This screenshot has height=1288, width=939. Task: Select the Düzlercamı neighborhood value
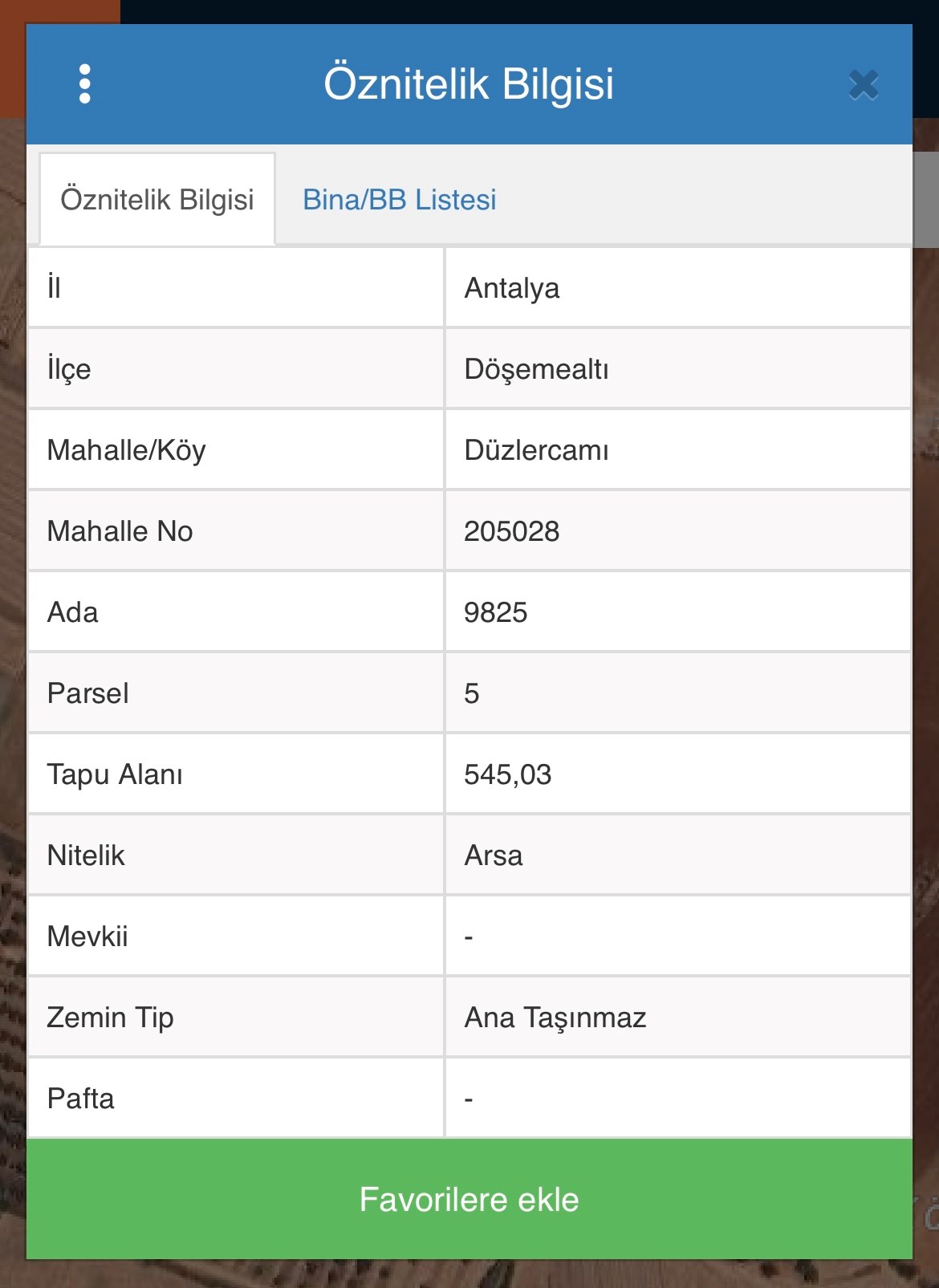(536, 450)
